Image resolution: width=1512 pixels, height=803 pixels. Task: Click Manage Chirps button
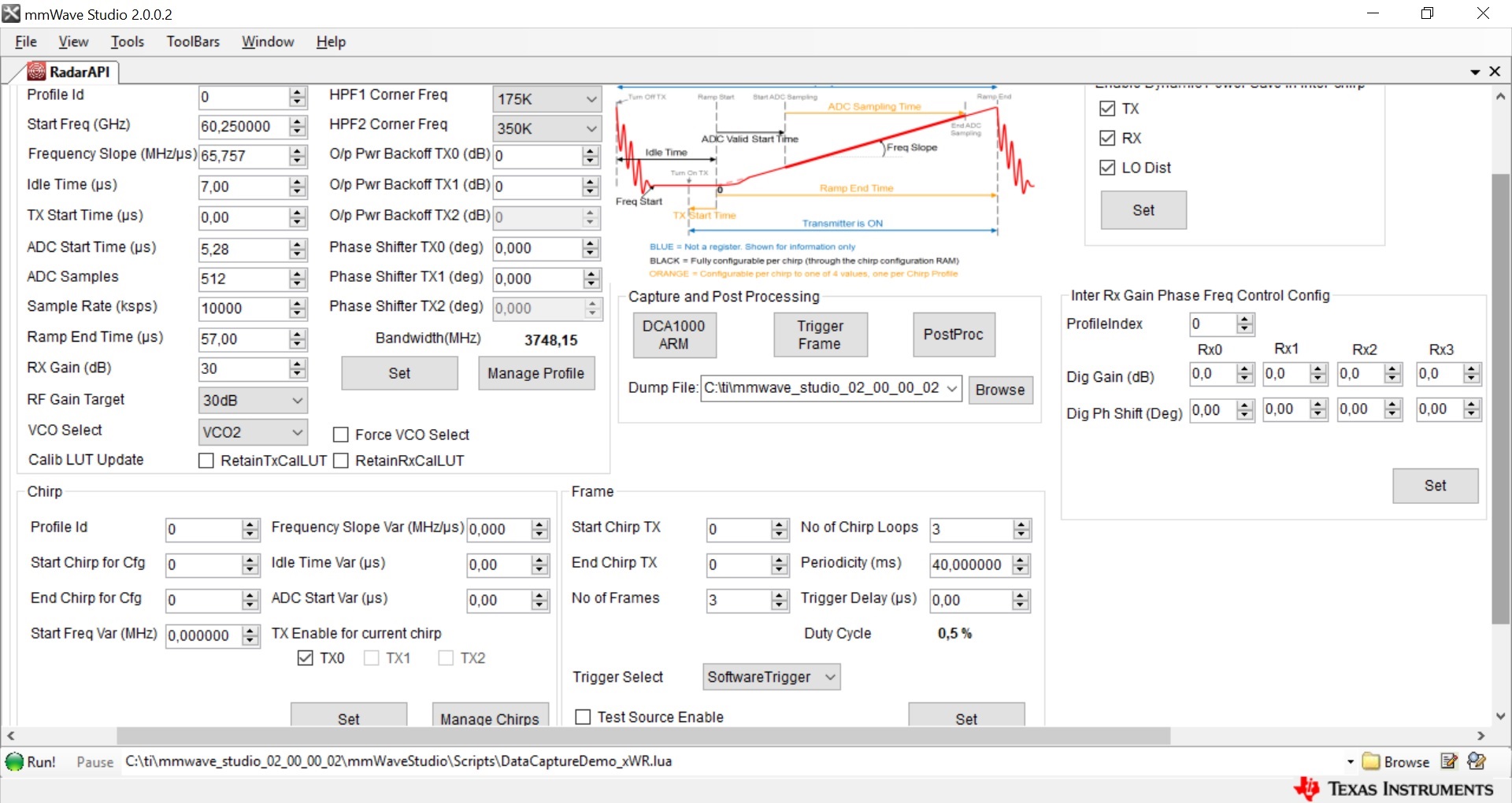(x=490, y=715)
